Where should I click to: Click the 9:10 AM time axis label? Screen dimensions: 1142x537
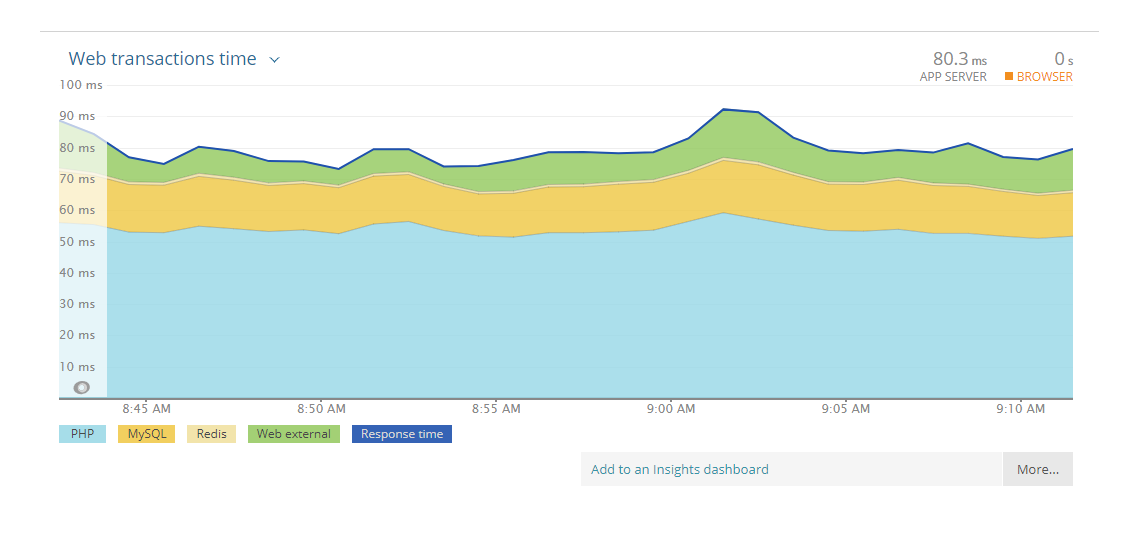click(1021, 409)
